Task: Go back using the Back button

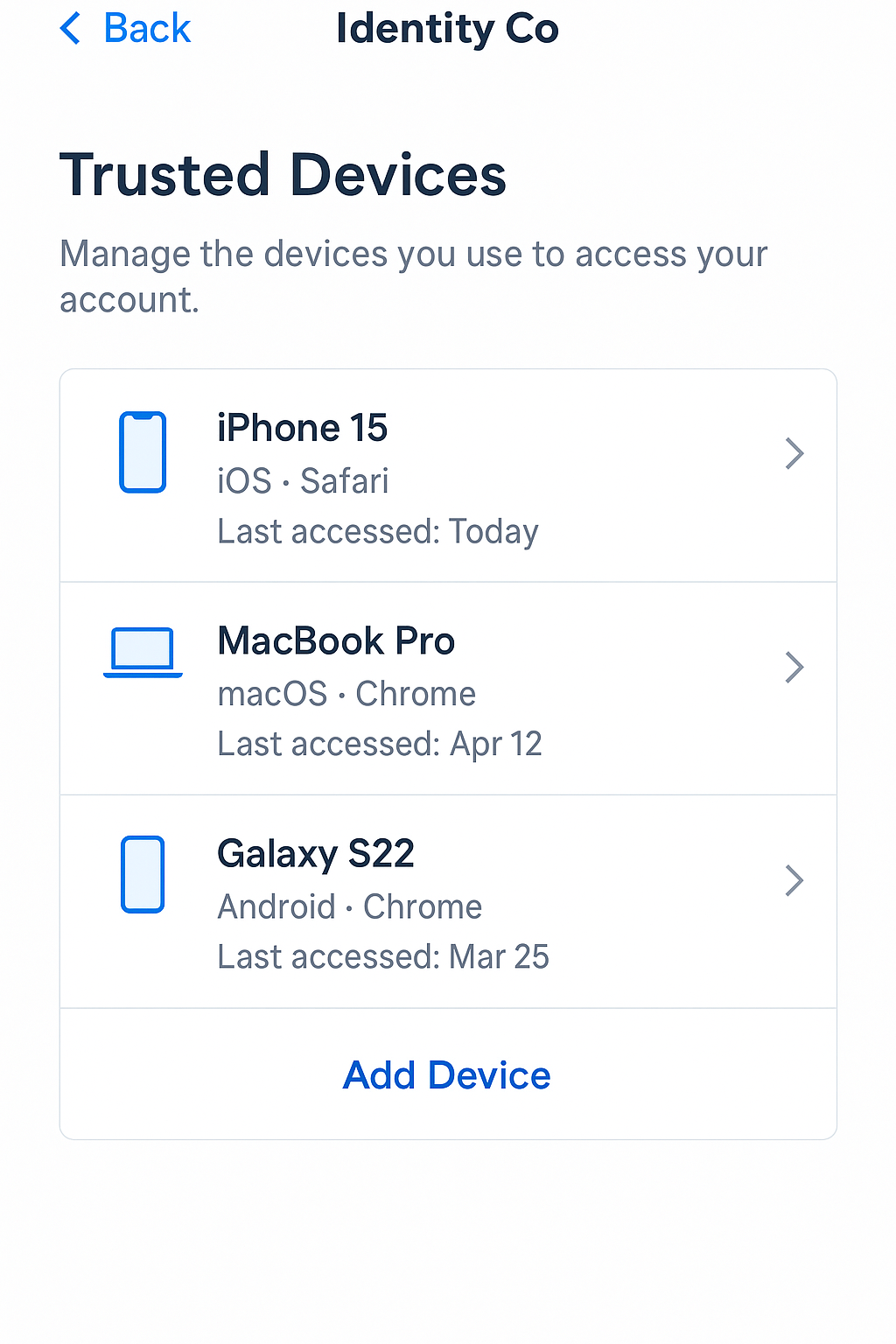Action: pyautogui.click(x=122, y=29)
